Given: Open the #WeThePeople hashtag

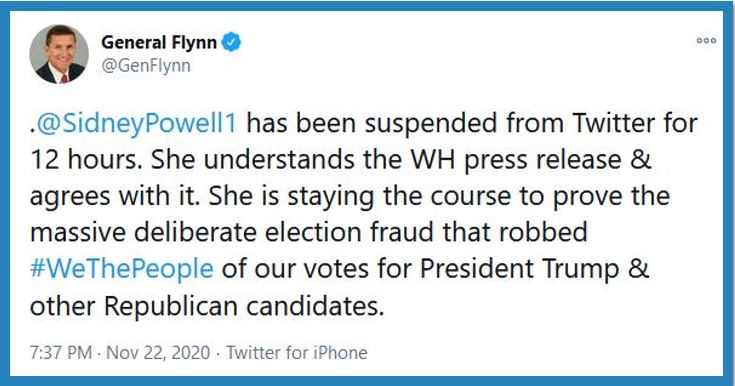Looking at the screenshot, I should 121,269.
